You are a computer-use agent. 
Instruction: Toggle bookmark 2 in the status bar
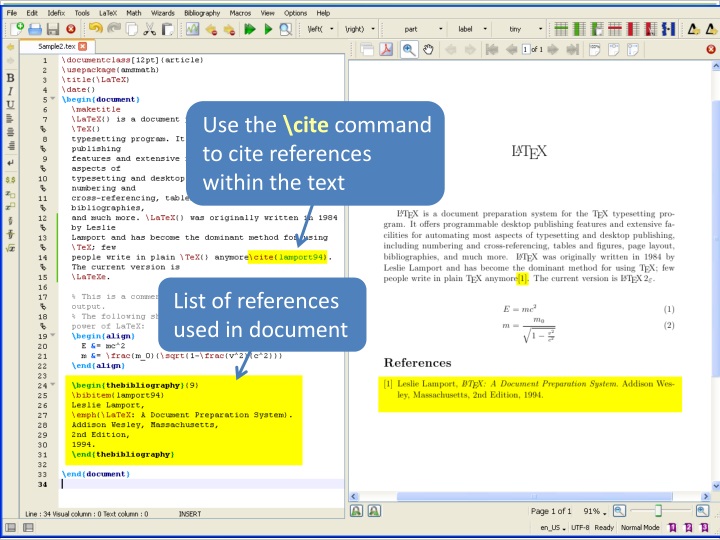pyautogui.click(x=688, y=527)
